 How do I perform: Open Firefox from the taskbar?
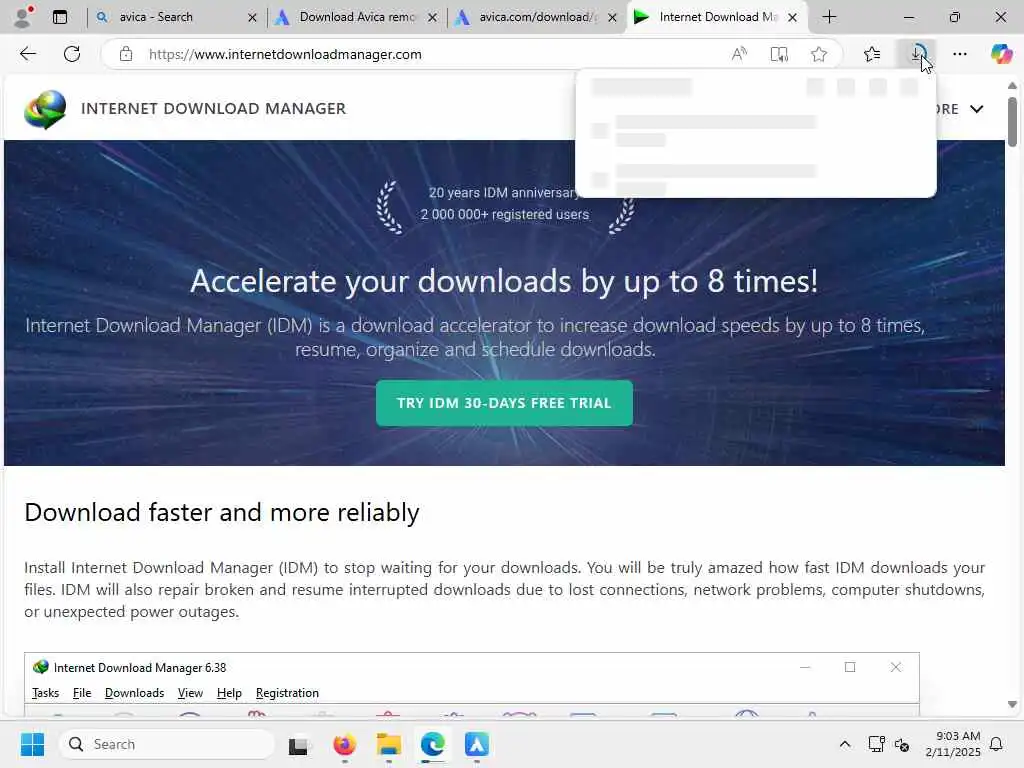point(344,744)
